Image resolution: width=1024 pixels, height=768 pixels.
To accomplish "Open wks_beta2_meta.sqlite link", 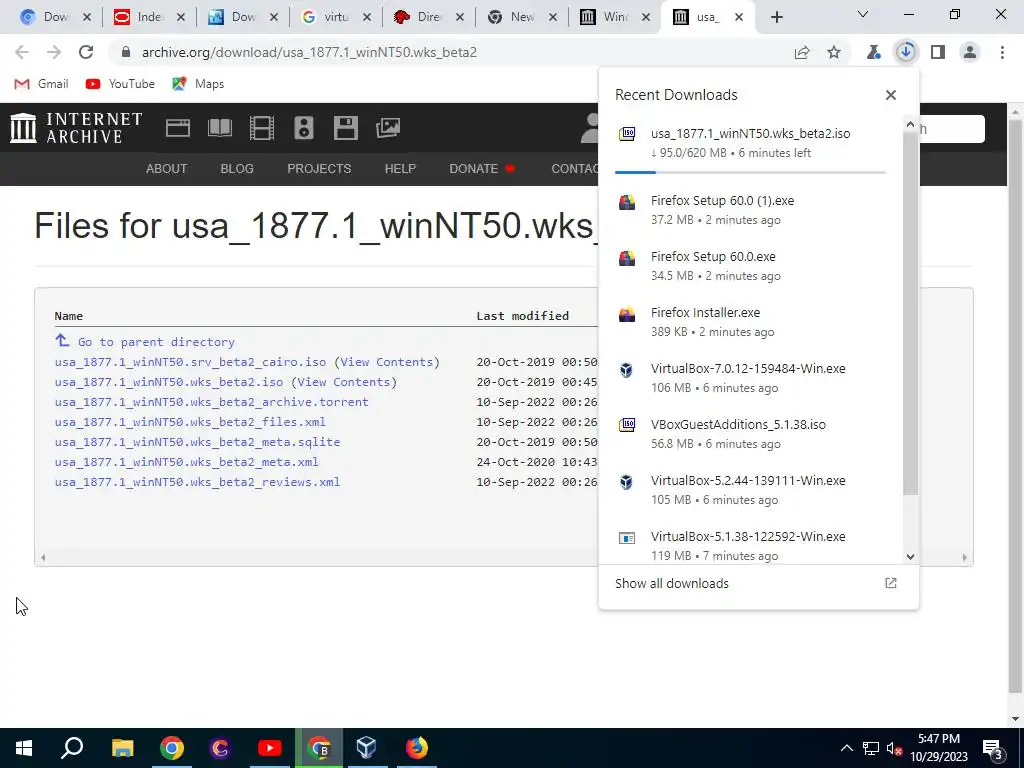I will tap(197, 442).
